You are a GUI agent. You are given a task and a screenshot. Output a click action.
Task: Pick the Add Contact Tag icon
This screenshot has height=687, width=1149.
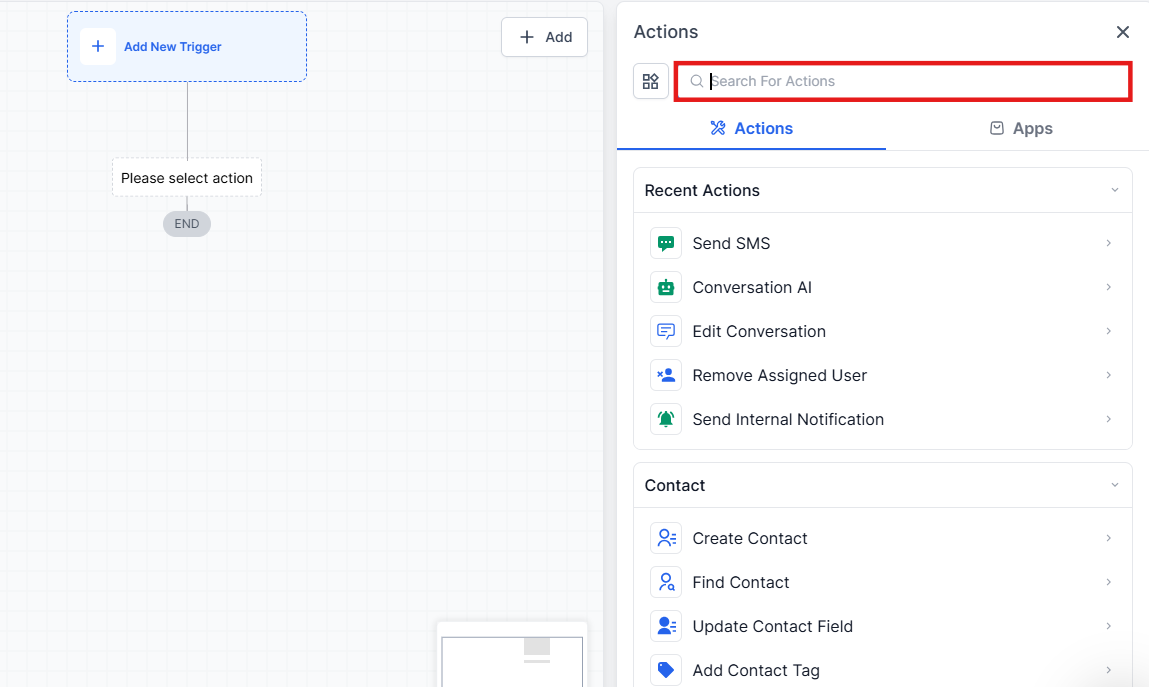point(665,670)
